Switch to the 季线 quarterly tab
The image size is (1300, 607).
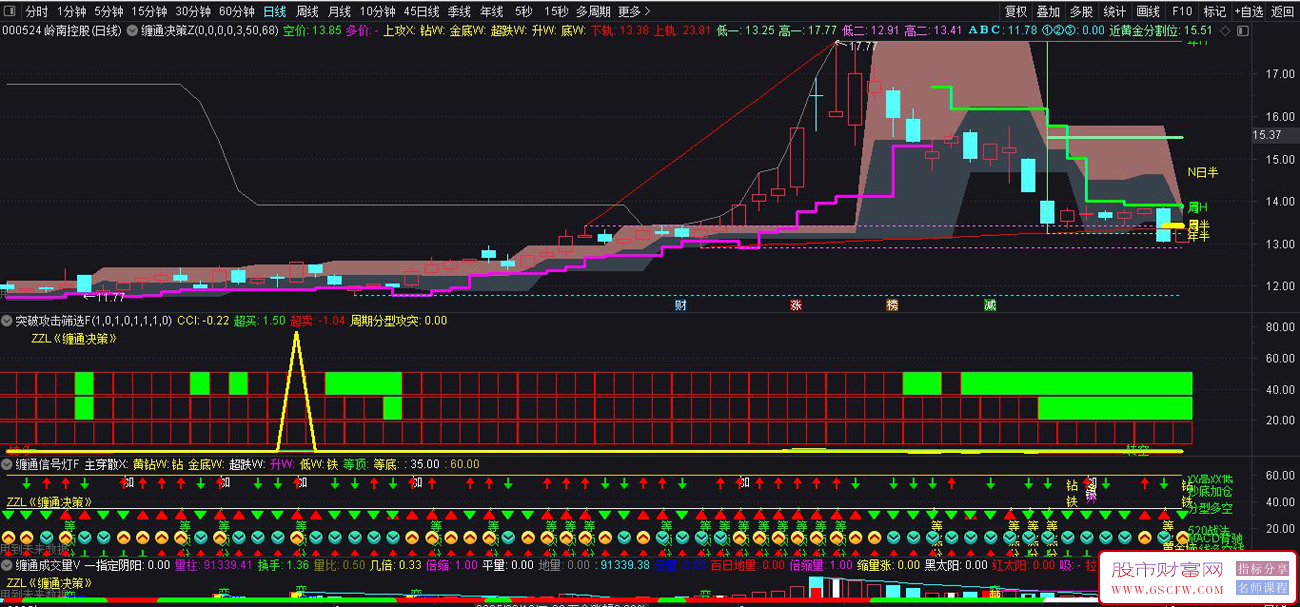[x=459, y=12]
